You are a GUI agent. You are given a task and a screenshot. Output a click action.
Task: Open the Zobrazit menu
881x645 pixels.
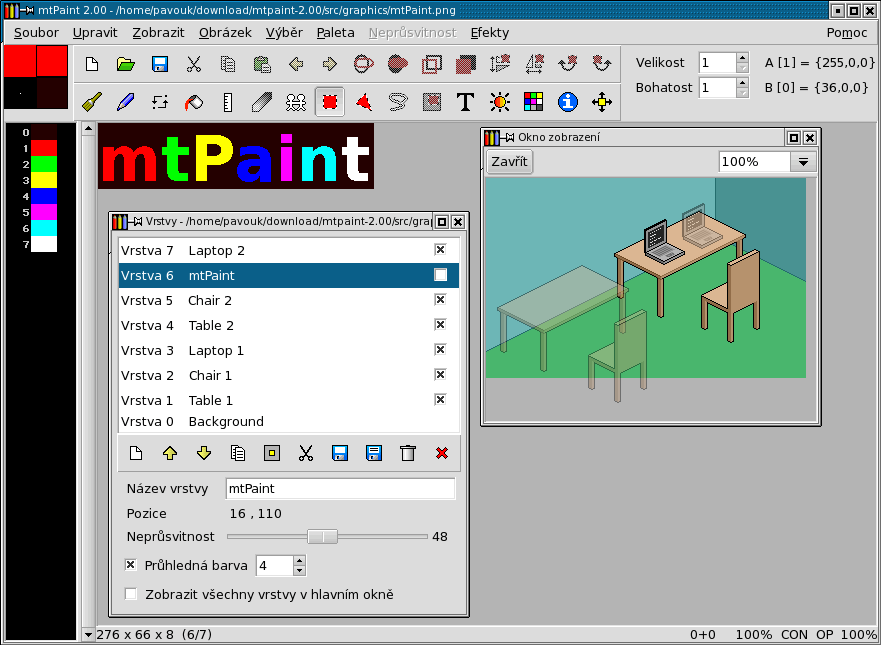pos(158,33)
